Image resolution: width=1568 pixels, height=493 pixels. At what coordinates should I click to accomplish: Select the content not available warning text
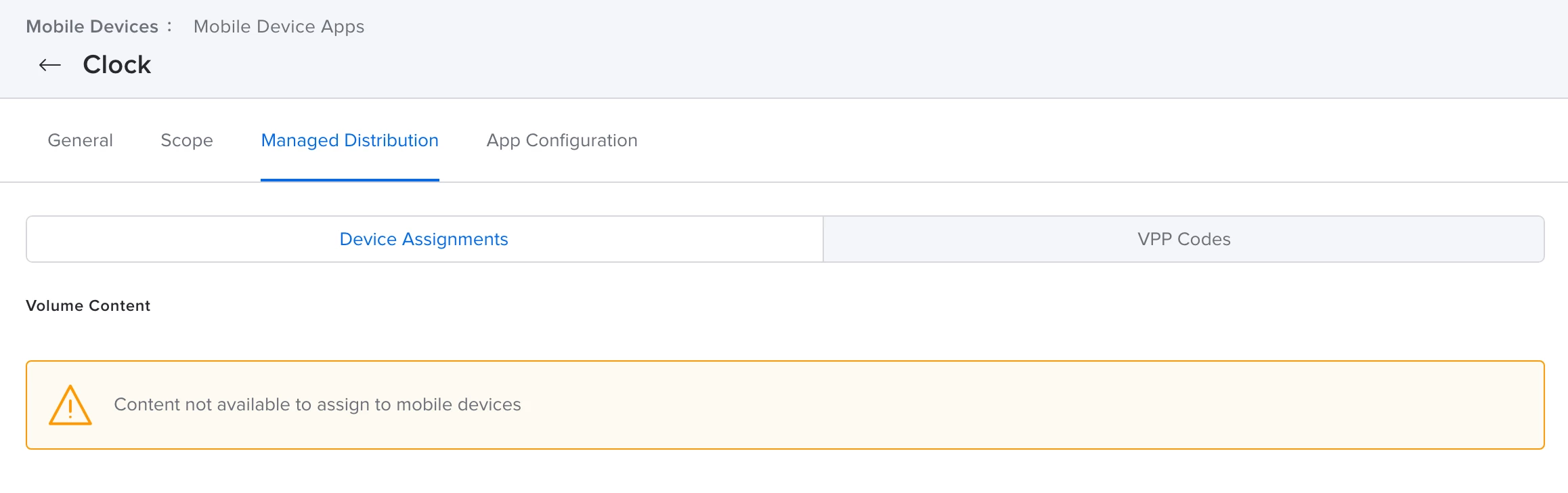318,404
